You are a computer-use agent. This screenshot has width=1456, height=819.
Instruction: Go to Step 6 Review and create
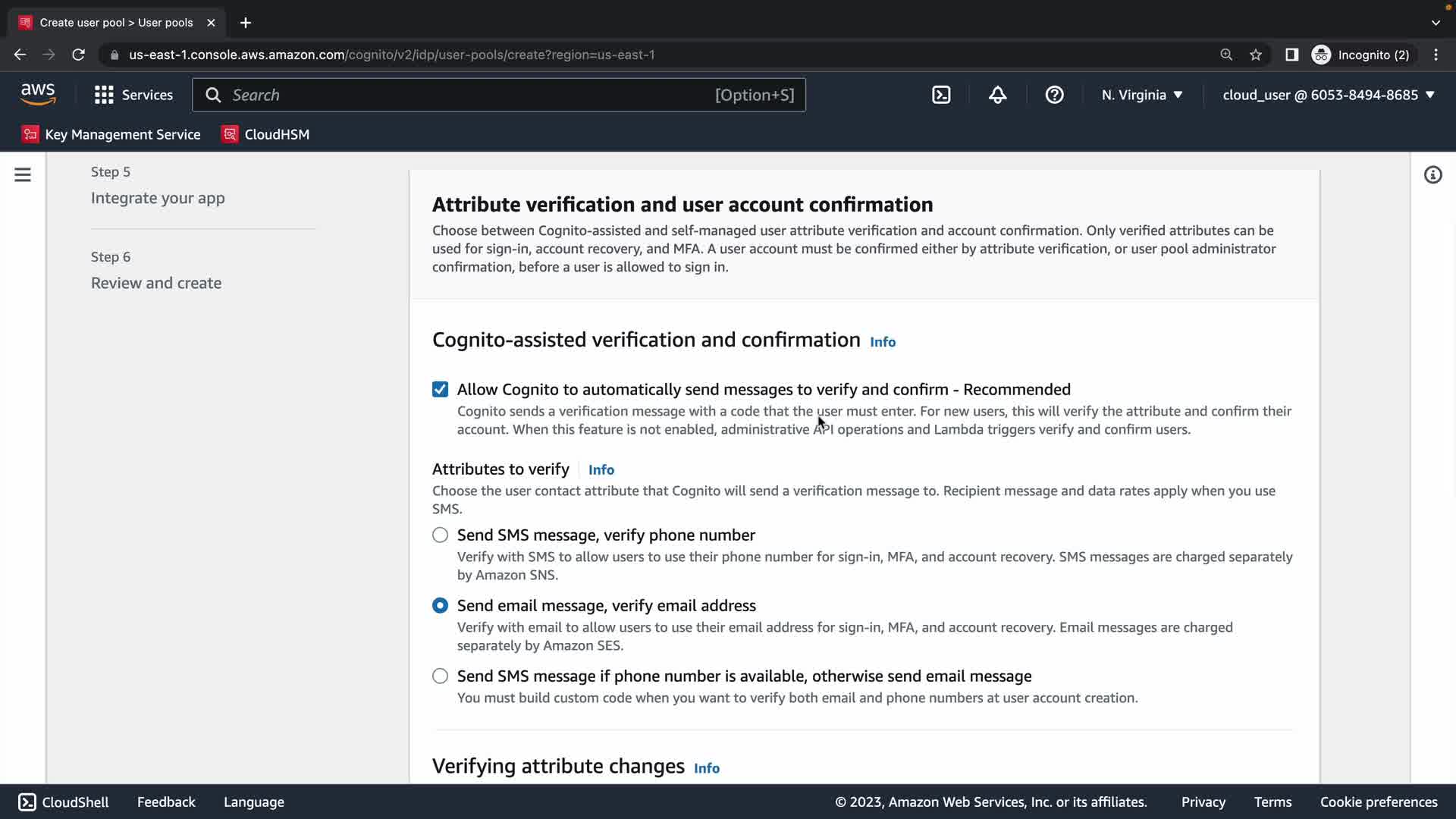tap(156, 283)
